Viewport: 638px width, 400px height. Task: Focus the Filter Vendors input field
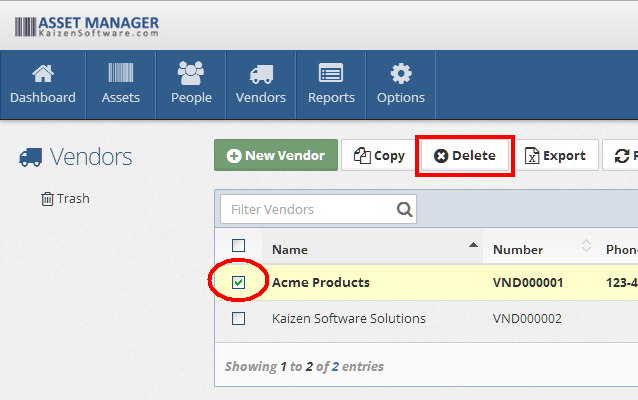pyautogui.click(x=308, y=210)
